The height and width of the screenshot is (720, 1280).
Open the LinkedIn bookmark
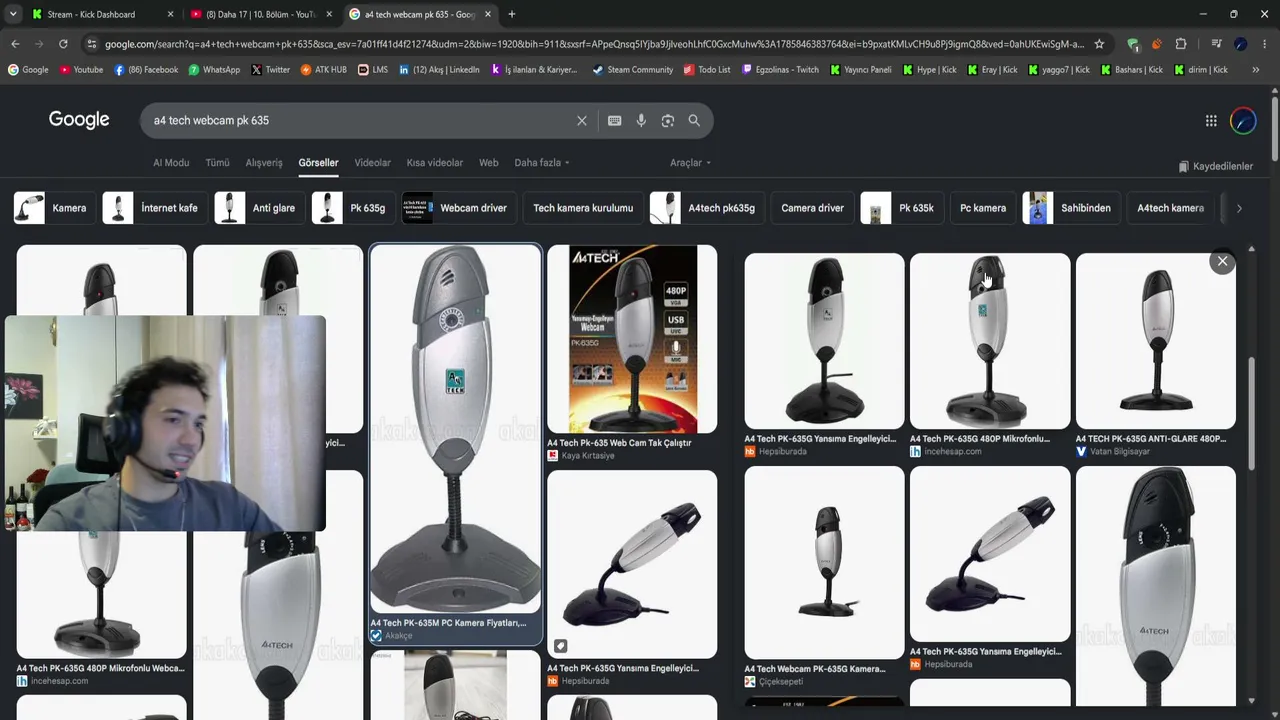439,70
